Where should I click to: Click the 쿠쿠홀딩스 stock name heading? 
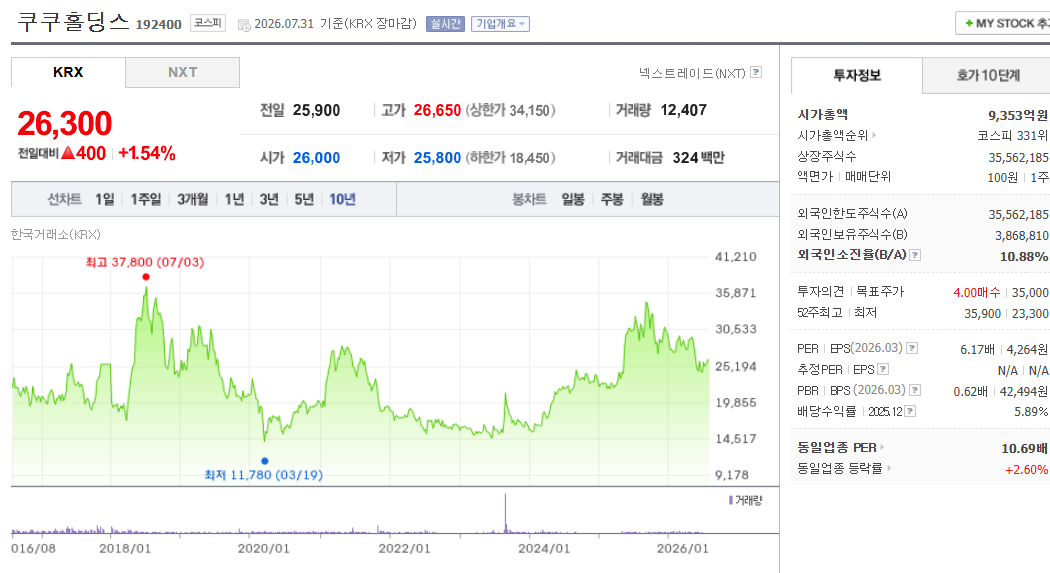point(73,22)
